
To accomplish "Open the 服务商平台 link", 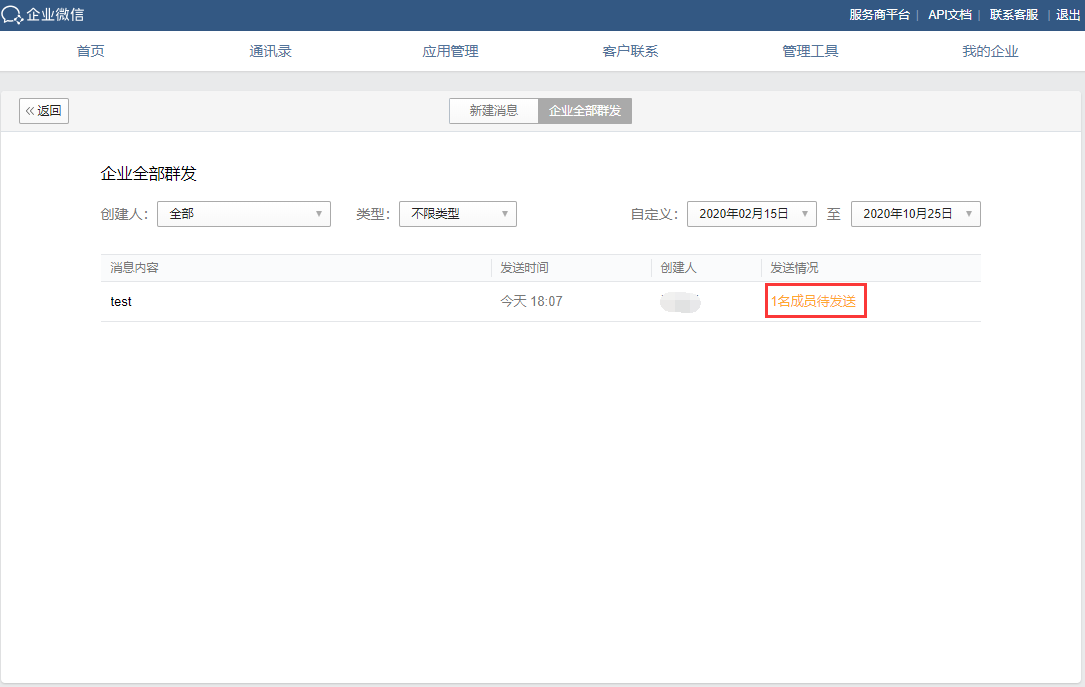I will pos(879,15).
